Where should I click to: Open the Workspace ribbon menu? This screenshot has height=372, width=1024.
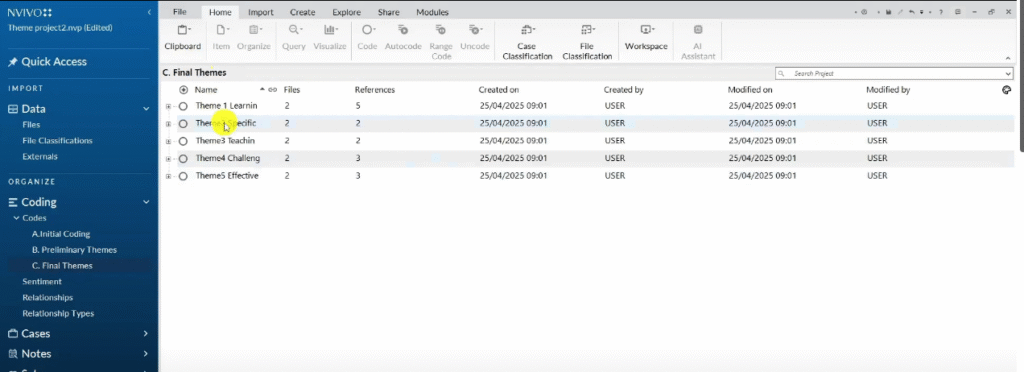tap(646, 38)
